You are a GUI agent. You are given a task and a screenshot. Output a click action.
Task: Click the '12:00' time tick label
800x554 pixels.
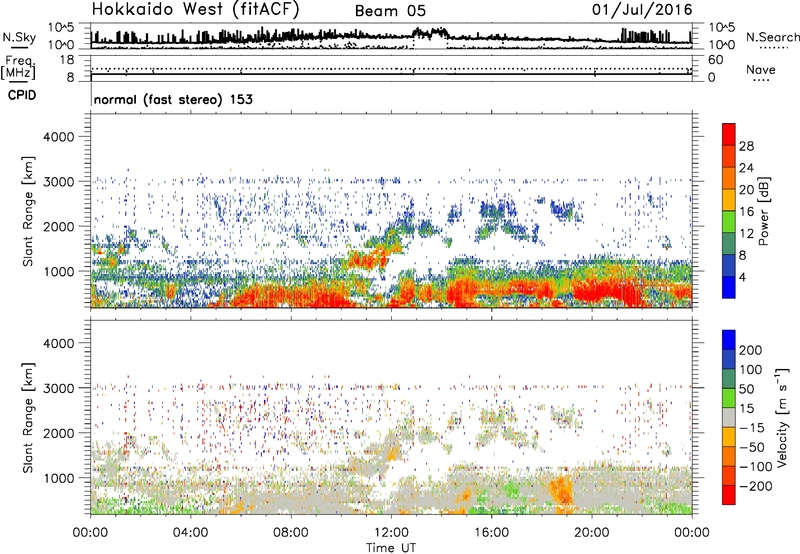pyautogui.click(x=391, y=533)
